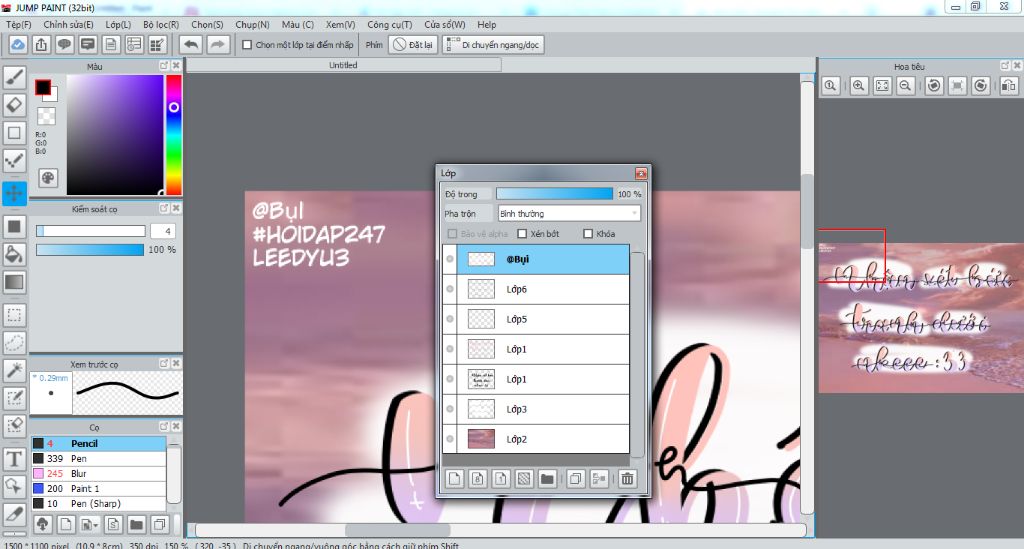Zoom out using the Navigator panel
This screenshot has height=549, width=1024.
[x=905, y=86]
